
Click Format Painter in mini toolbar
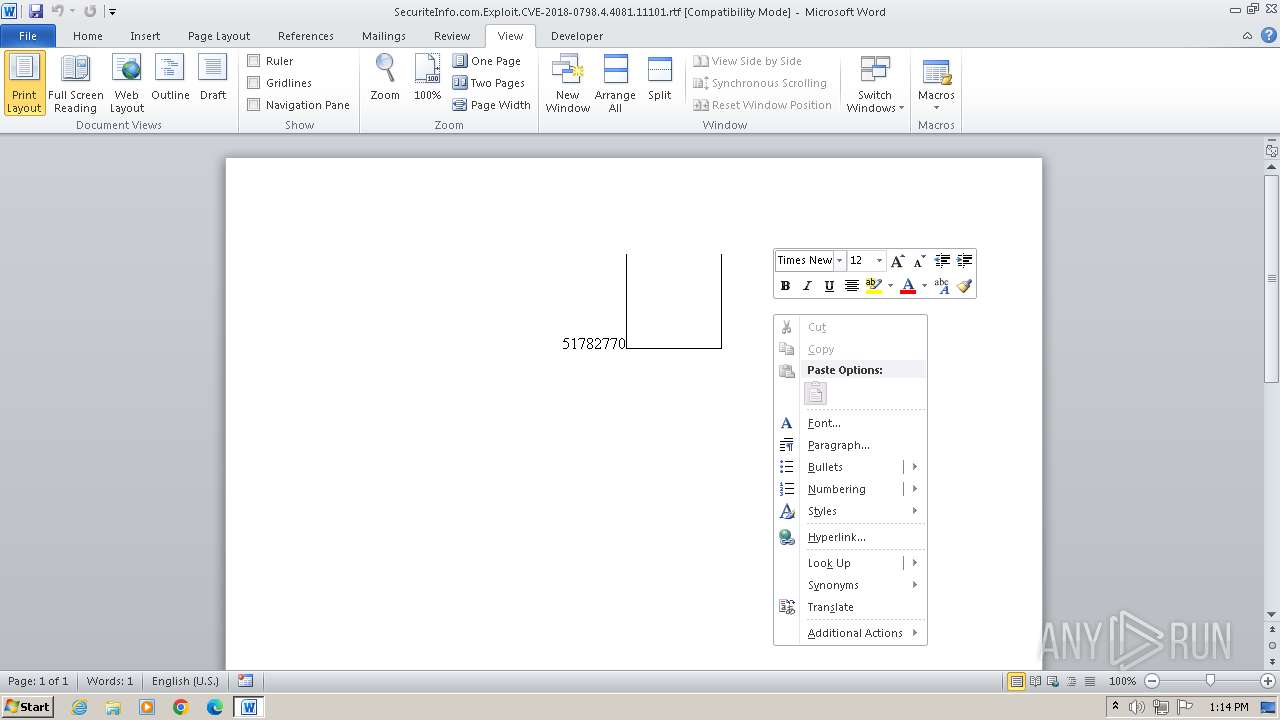(x=964, y=286)
